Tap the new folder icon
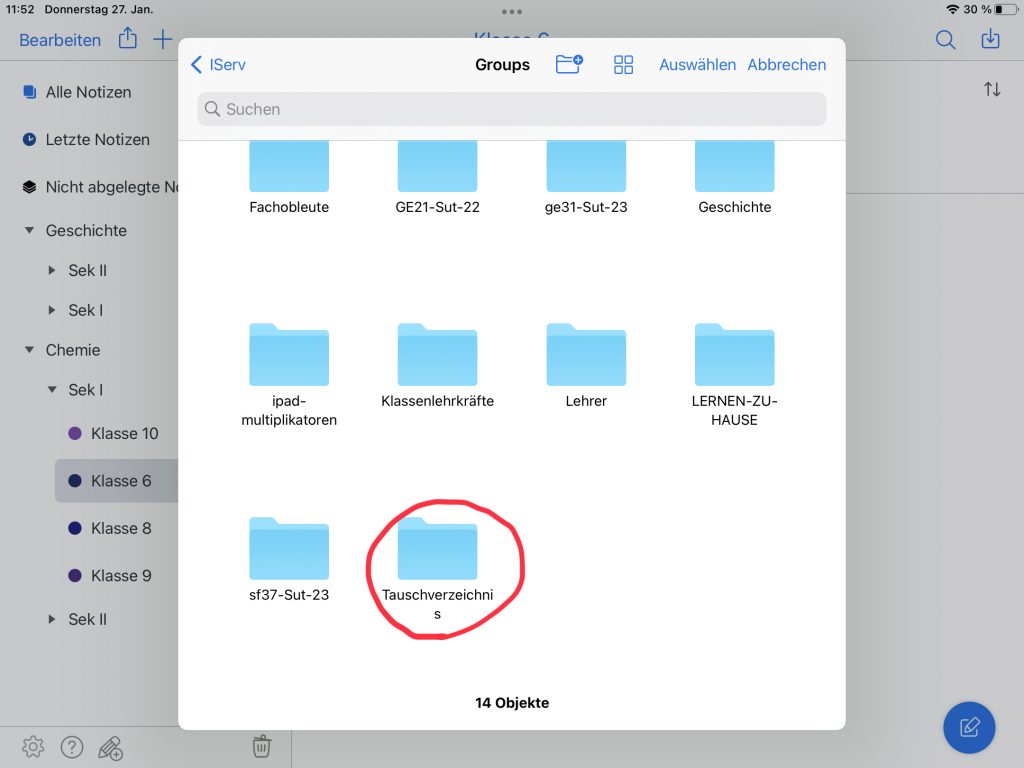The height and width of the screenshot is (768, 1024). (569, 65)
